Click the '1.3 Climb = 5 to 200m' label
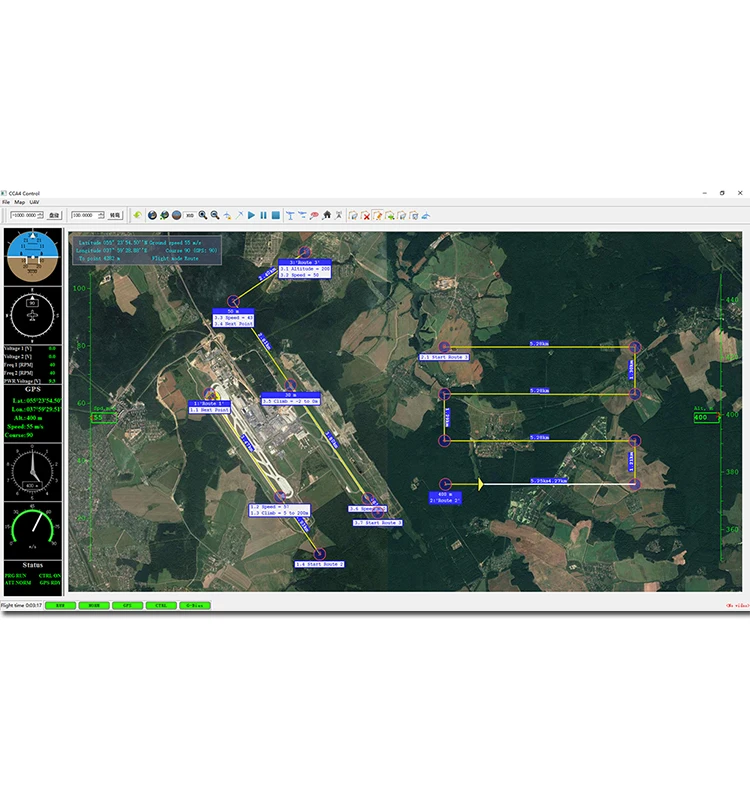This screenshot has height=800, width=750. [x=280, y=513]
